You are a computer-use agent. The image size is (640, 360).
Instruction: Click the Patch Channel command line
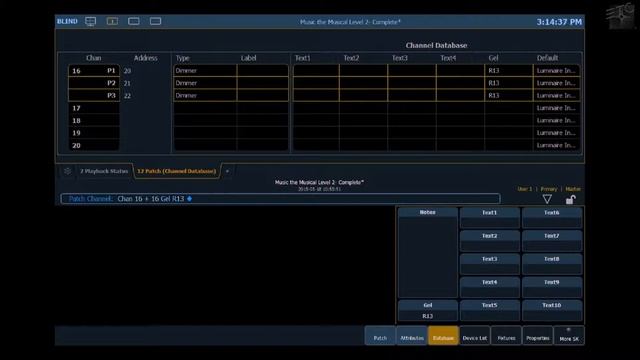click(x=280, y=199)
